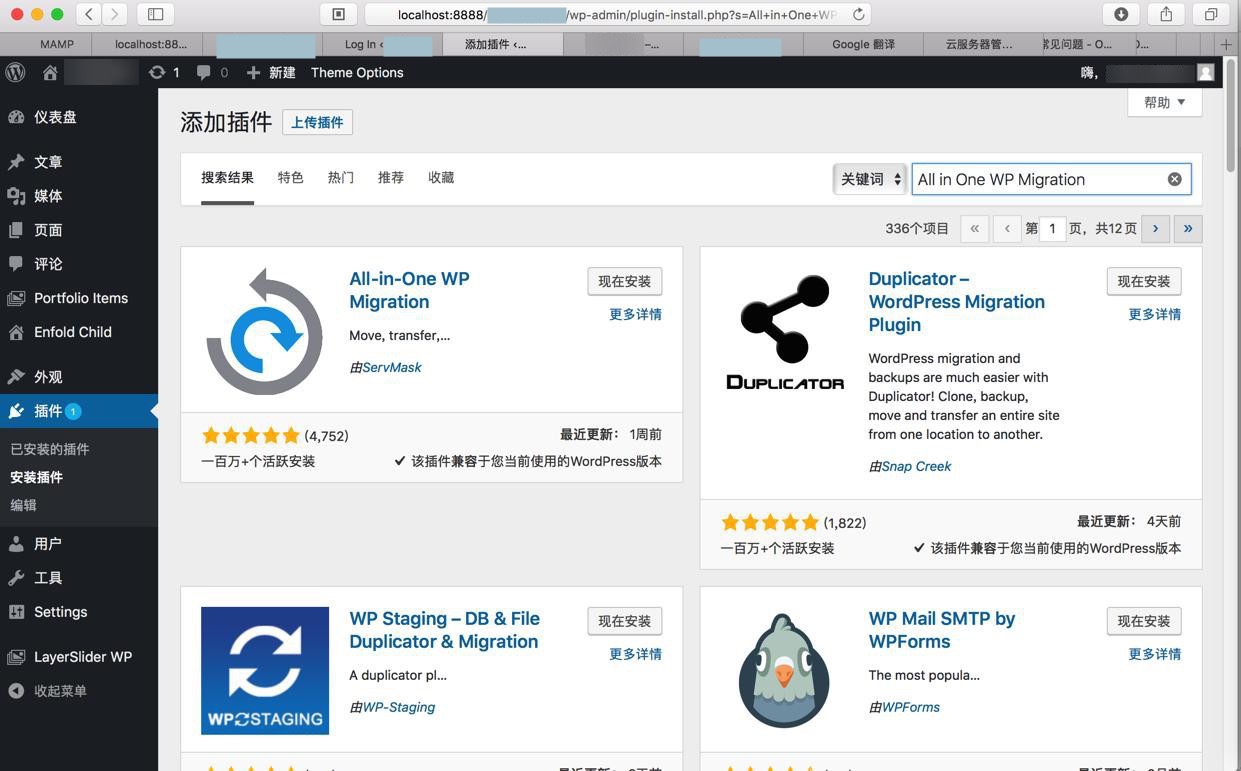Click the WP Staging logo thumbnail
The width and height of the screenshot is (1241, 771).
pos(265,671)
